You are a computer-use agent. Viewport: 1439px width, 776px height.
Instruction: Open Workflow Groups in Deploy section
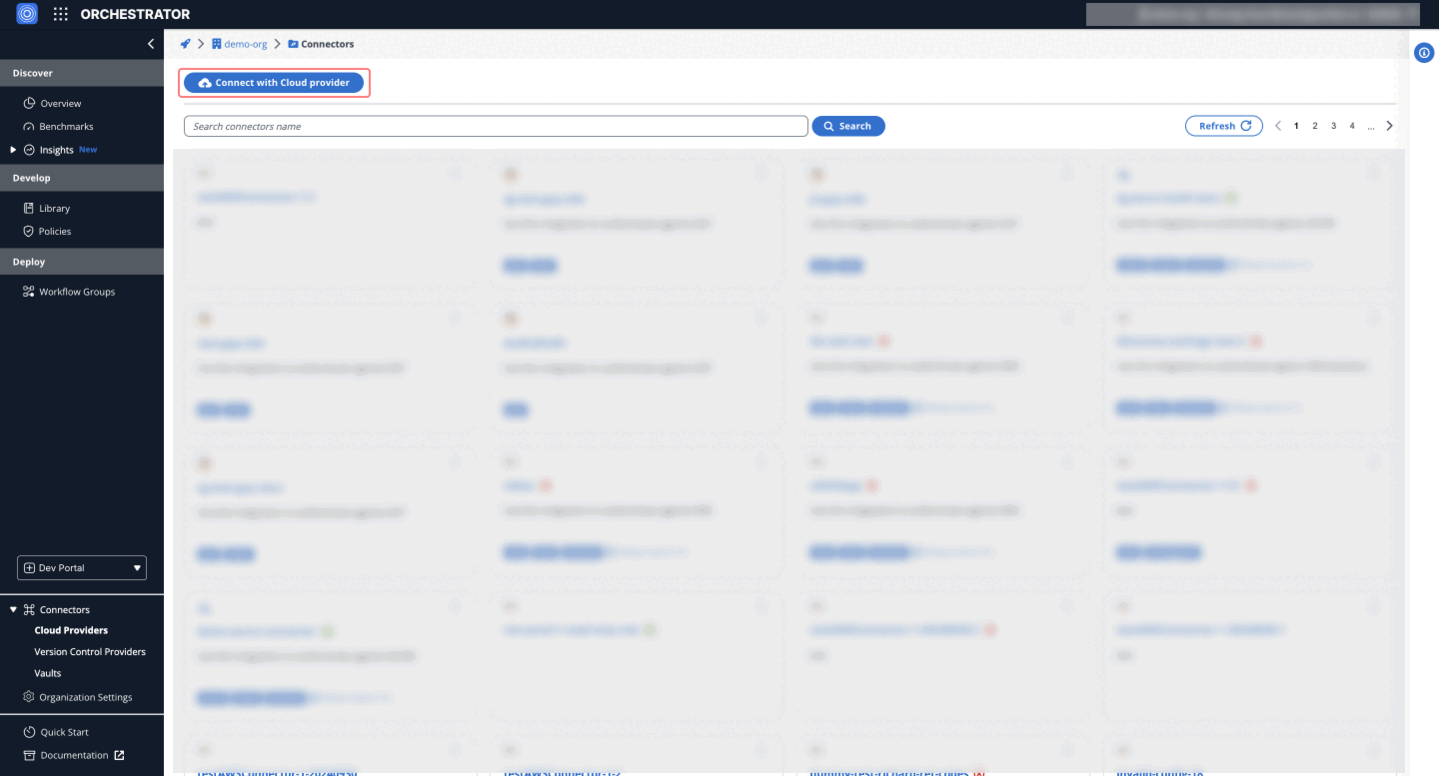(x=77, y=292)
